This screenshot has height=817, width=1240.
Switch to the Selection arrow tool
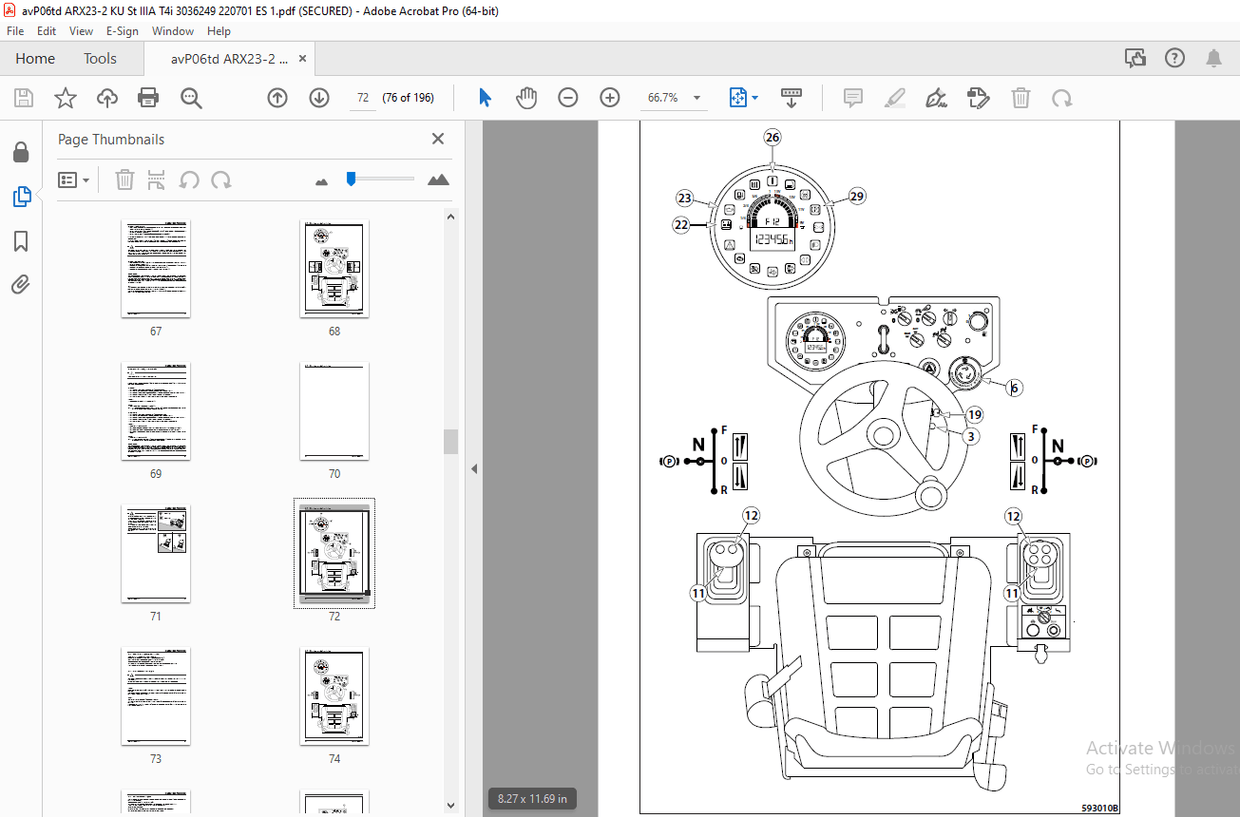(484, 97)
